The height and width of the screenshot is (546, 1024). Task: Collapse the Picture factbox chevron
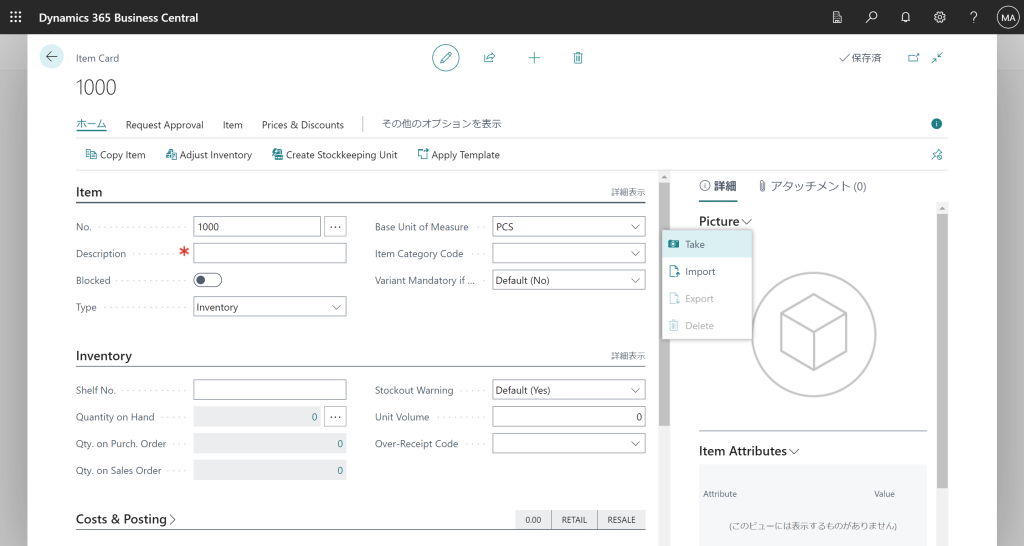point(746,222)
